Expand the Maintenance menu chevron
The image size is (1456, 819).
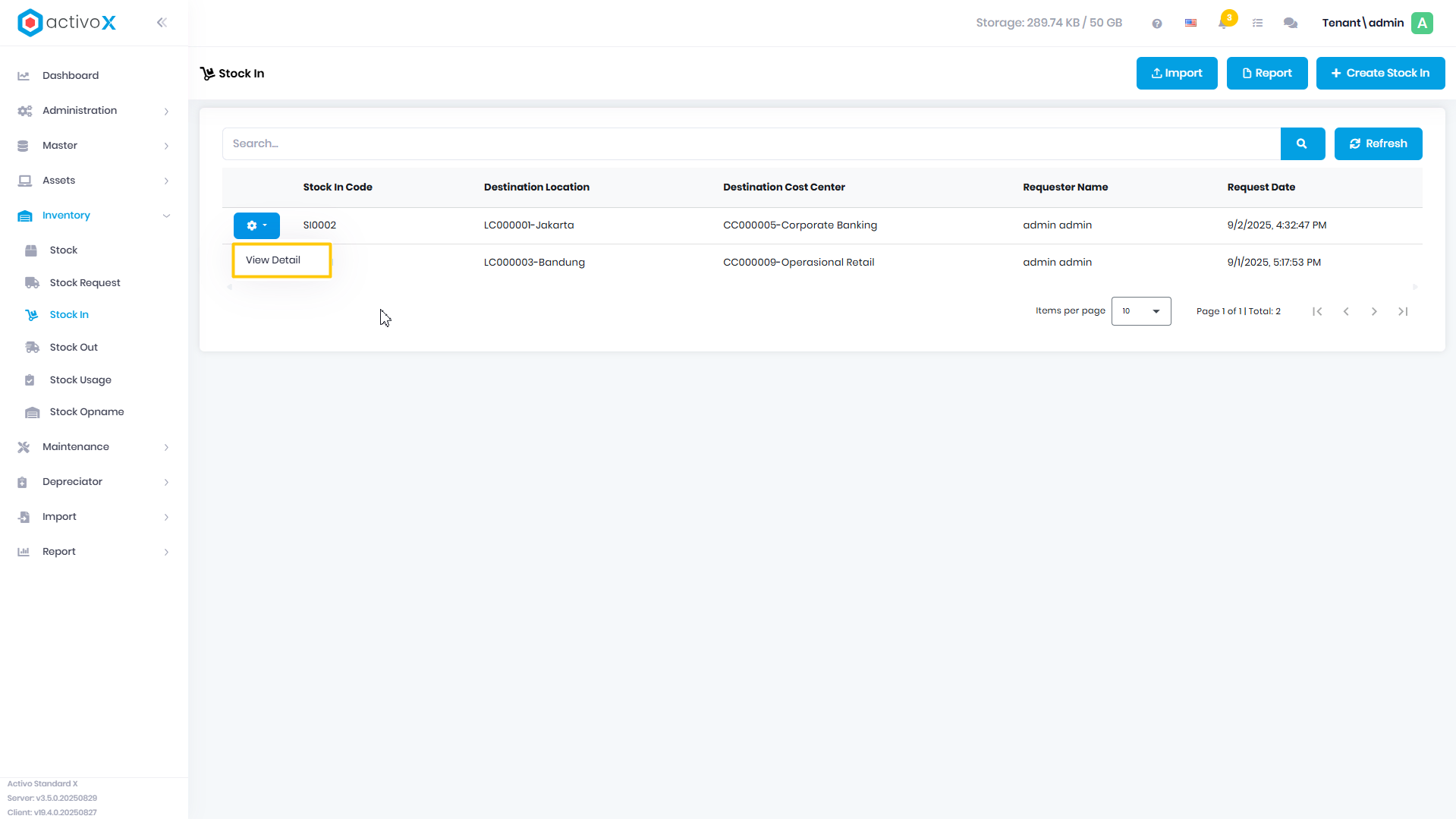[x=166, y=447]
